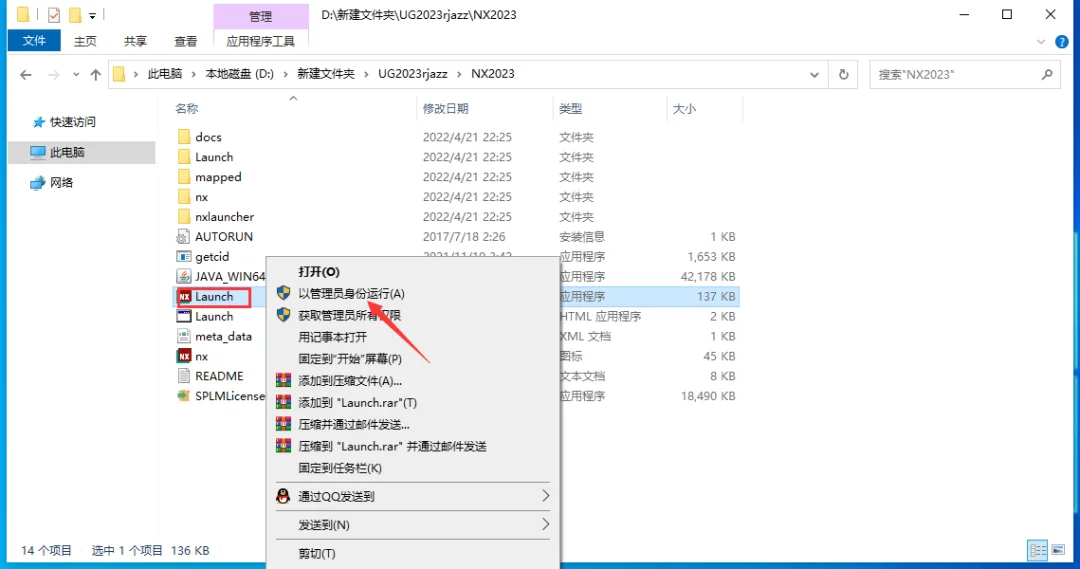
Task: Sort by 类型 column header
Action: (x=570, y=109)
